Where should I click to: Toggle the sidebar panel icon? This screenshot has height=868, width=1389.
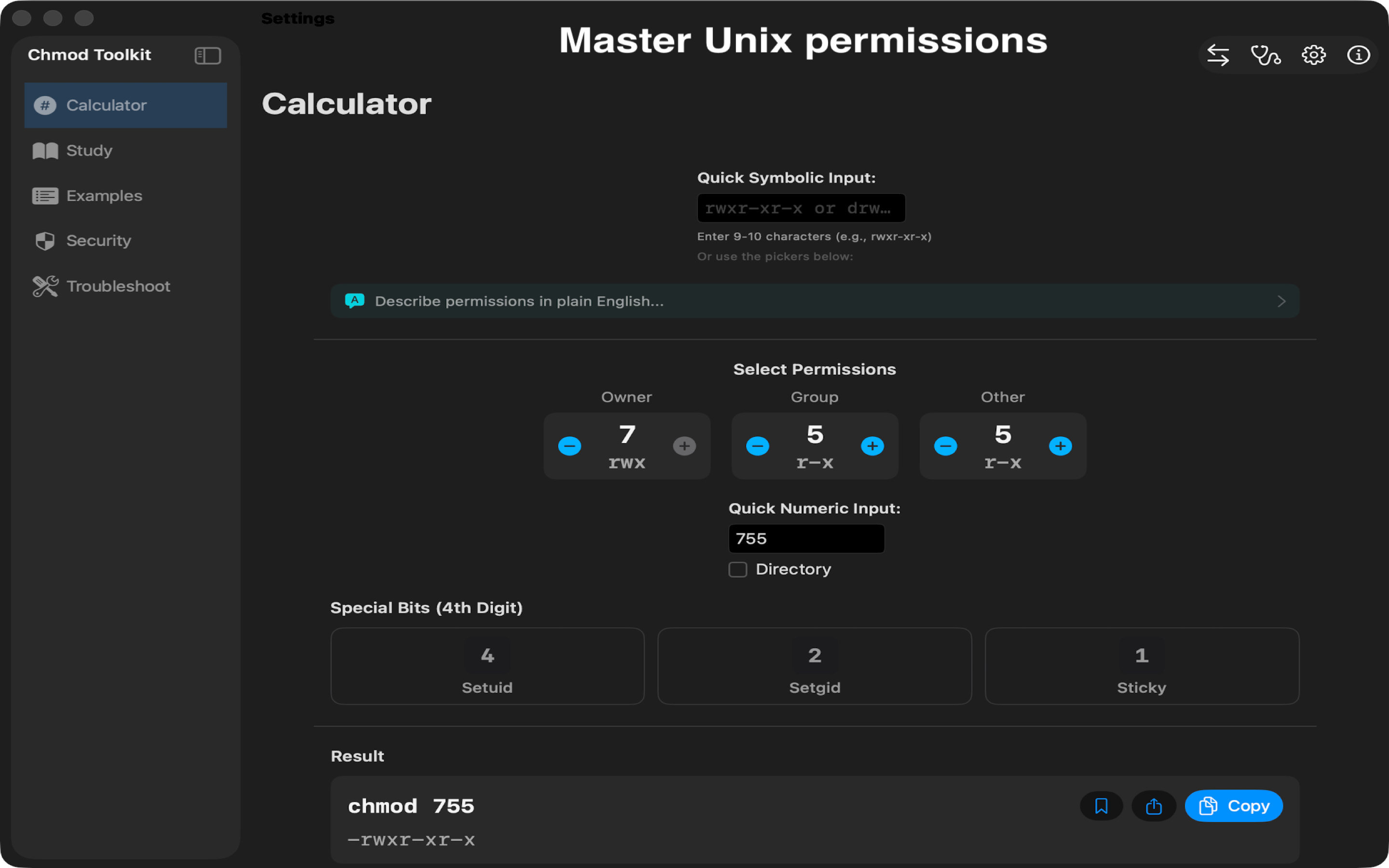(x=208, y=55)
